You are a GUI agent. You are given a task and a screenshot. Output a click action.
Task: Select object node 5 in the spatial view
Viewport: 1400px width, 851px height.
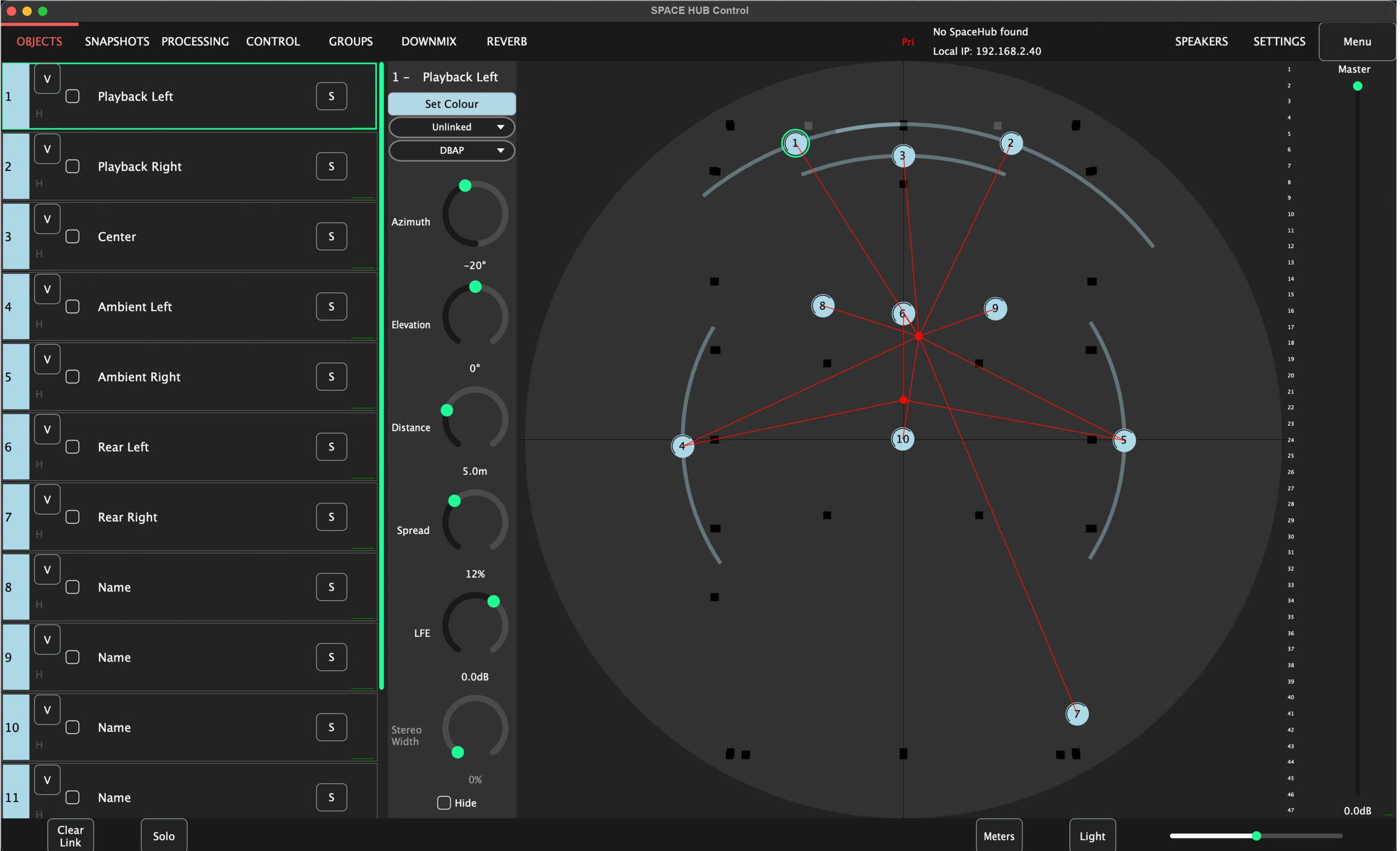[1124, 439]
